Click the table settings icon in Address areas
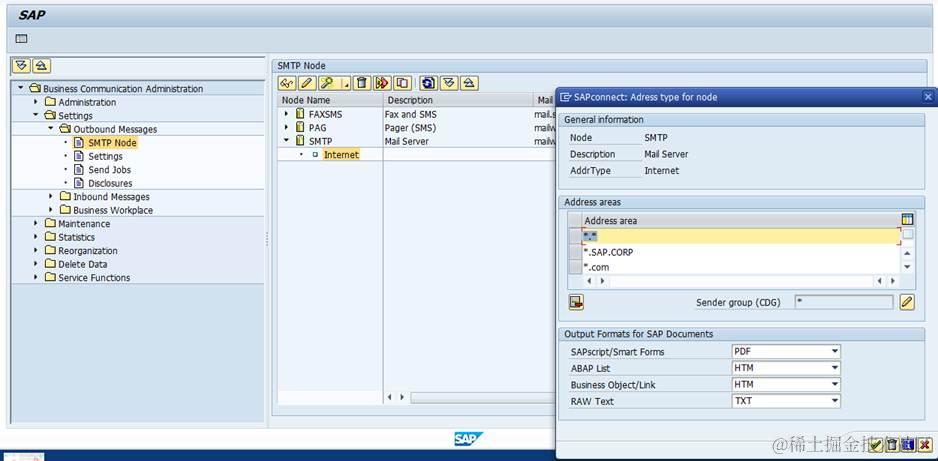The width and height of the screenshot is (938, 461). (907, 219)
